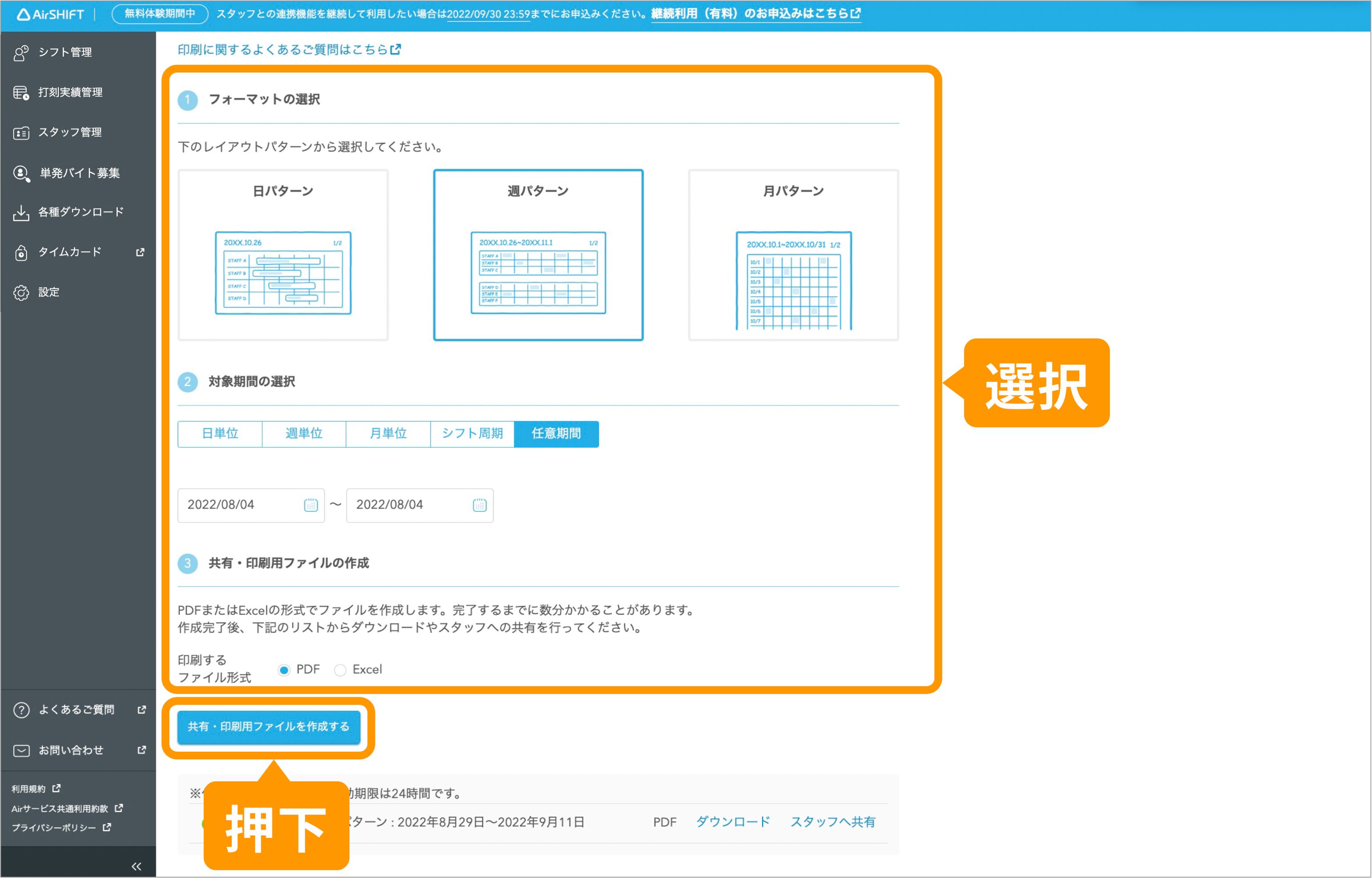Open プライバシーポリシー link
Image resolution: width=1372 pixels, height=878 pixels.
[53, 828]
